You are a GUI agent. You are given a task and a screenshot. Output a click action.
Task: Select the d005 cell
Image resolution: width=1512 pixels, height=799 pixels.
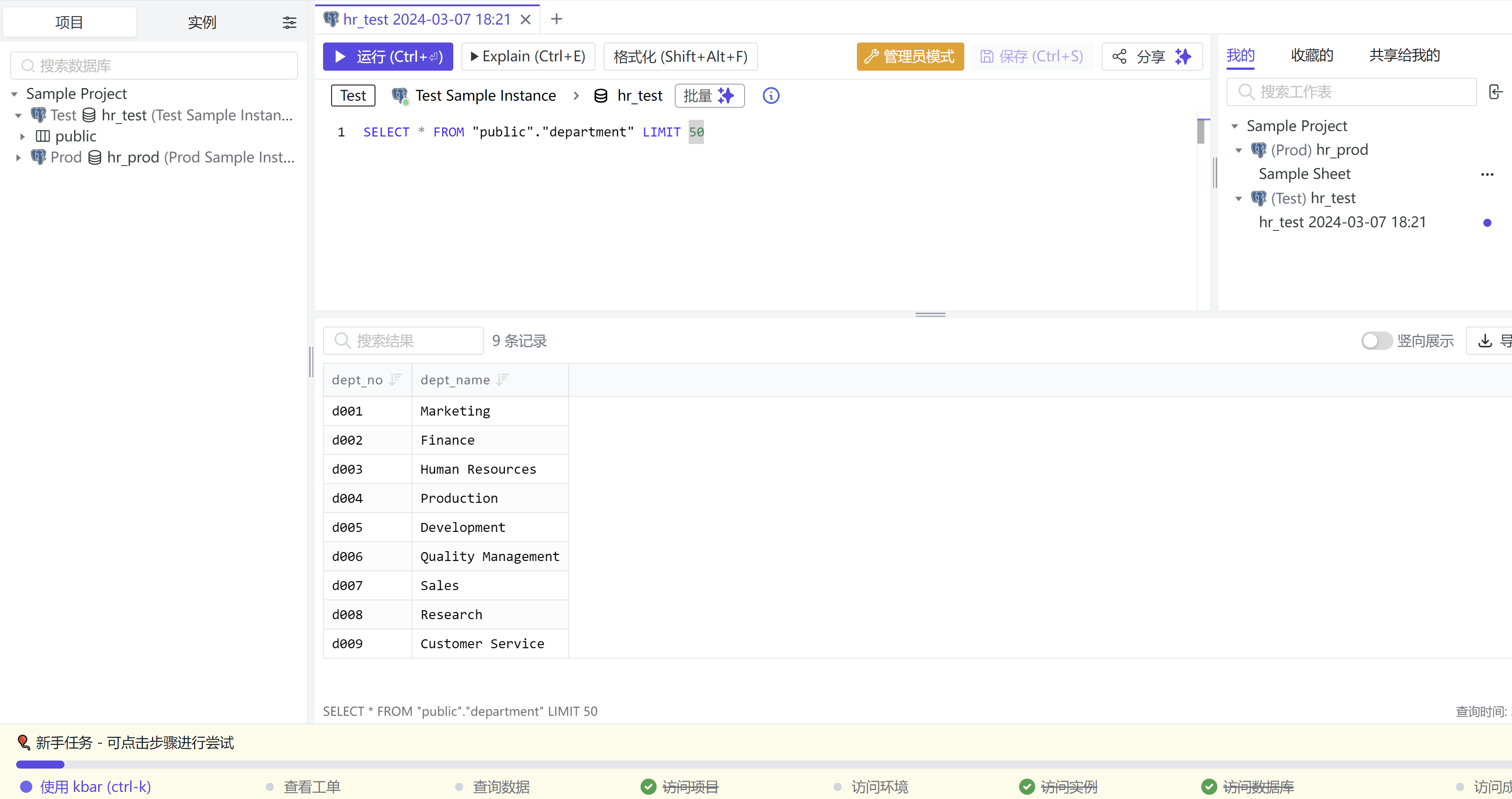click(x=367, y=527)
